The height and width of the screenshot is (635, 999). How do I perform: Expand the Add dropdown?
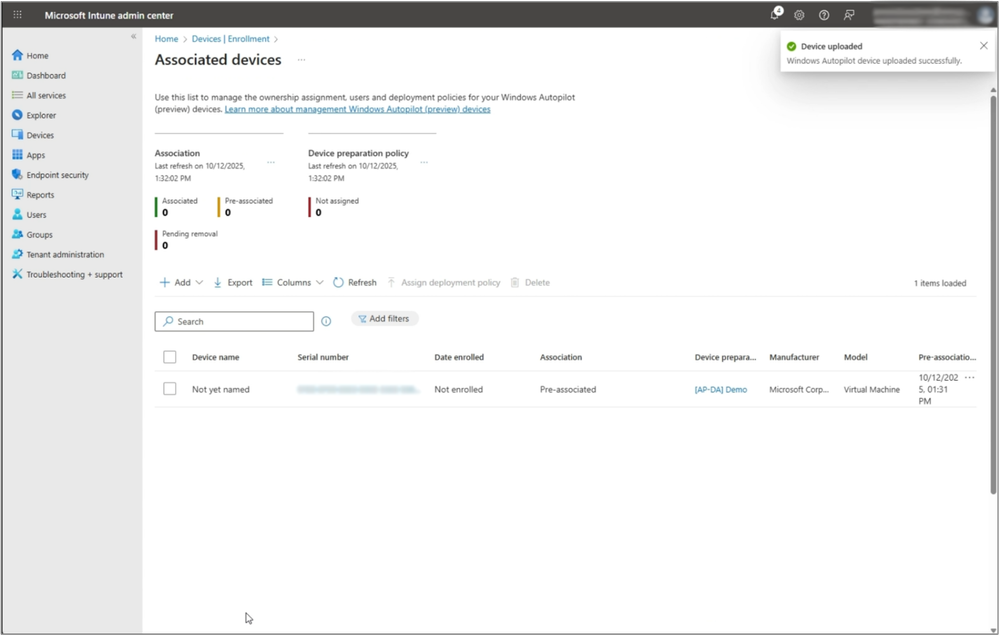point(181,282)
